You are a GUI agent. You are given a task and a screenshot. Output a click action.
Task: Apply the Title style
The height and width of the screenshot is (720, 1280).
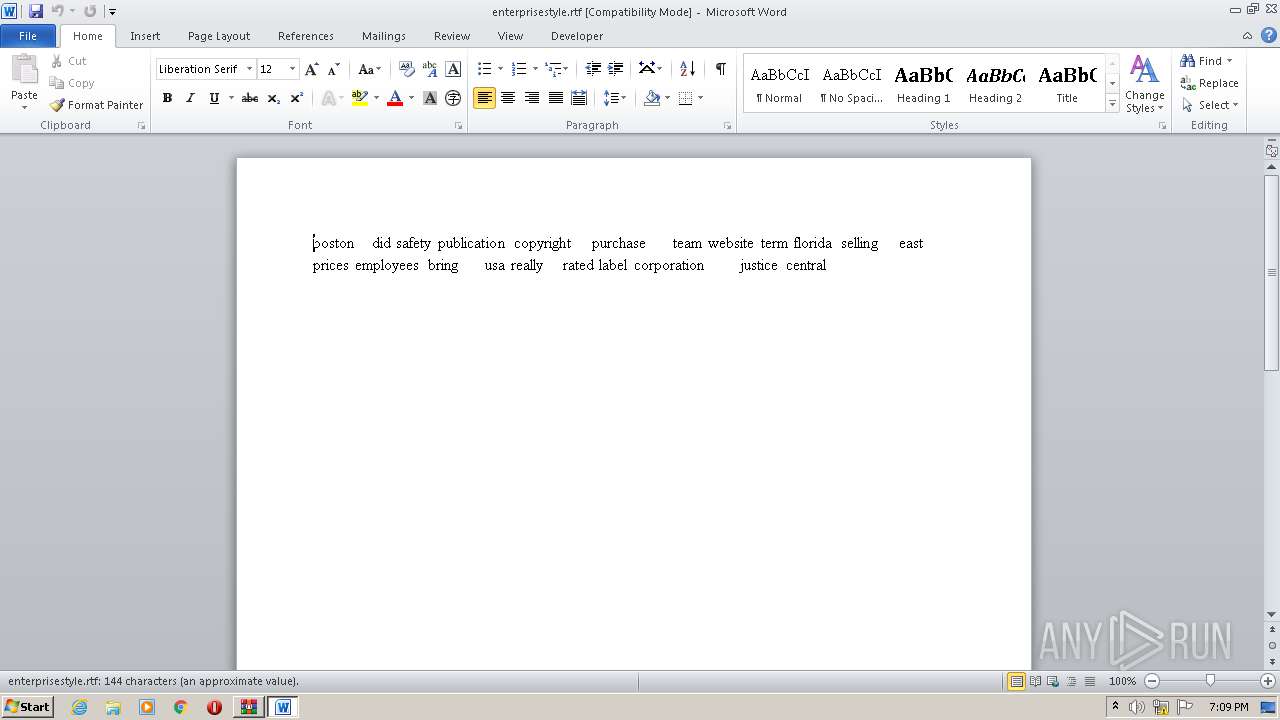1067,84
